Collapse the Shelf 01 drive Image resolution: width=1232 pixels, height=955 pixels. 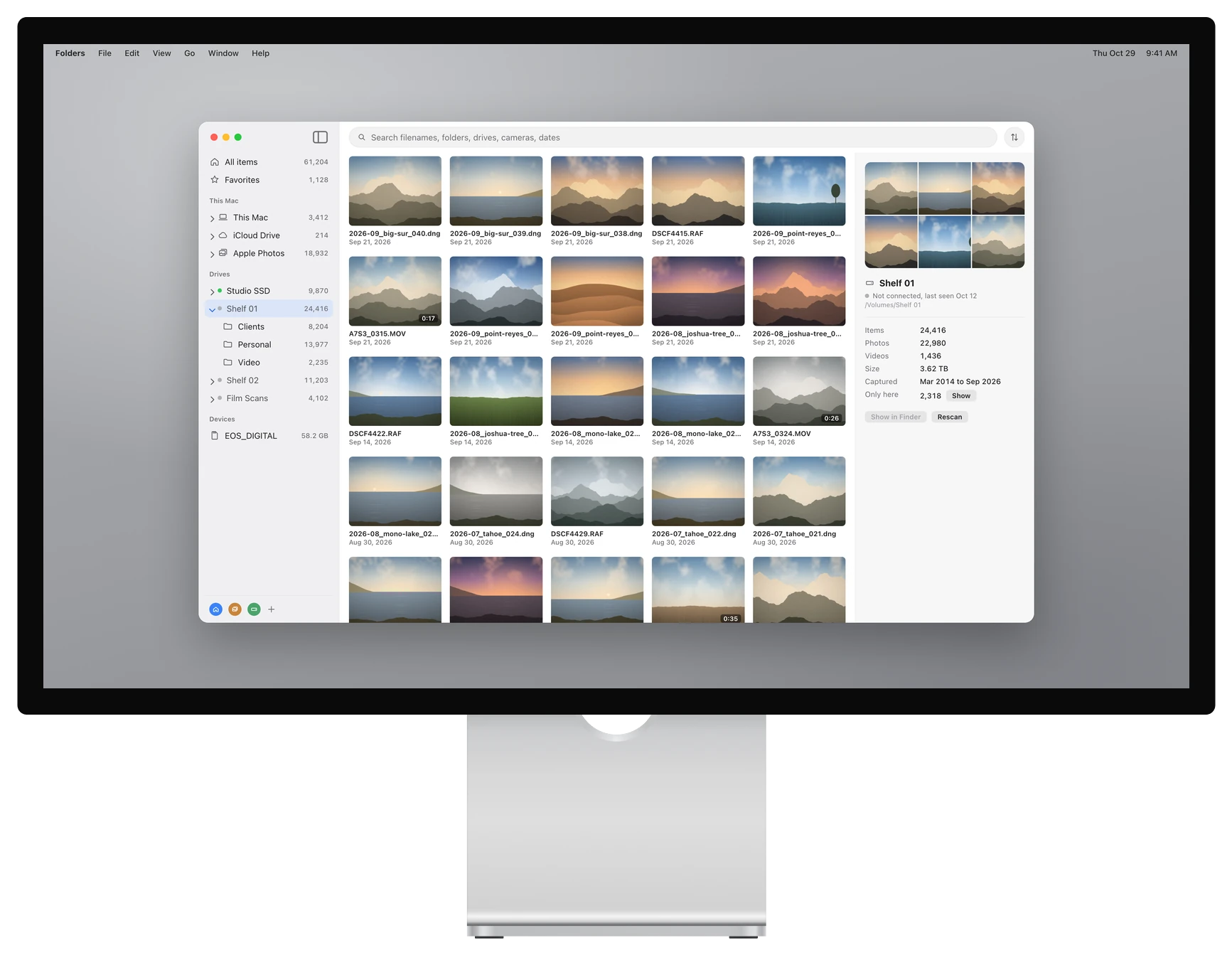(212, 309)
